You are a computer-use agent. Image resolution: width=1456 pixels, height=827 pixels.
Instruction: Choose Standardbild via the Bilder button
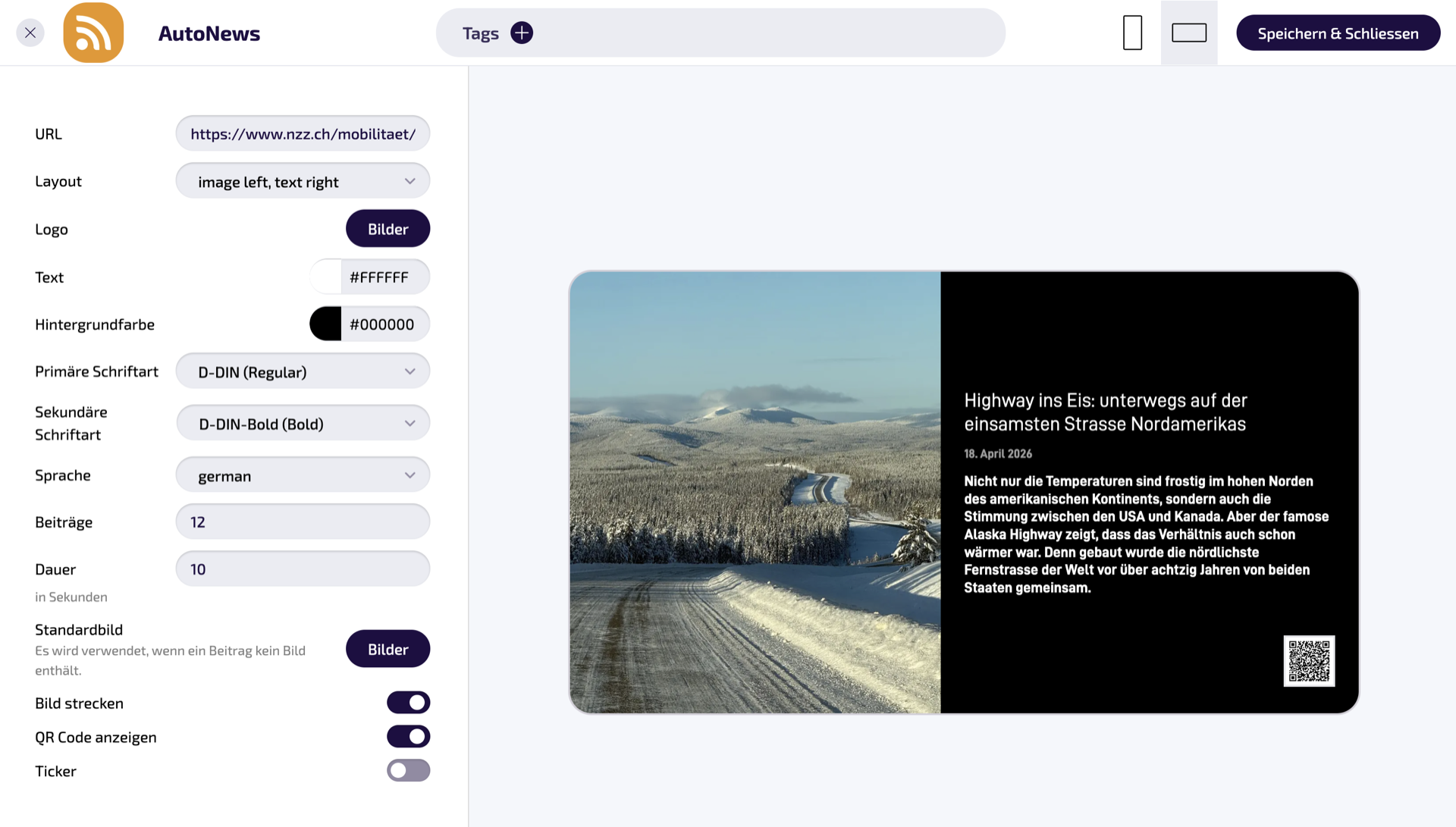pos(388,649)
